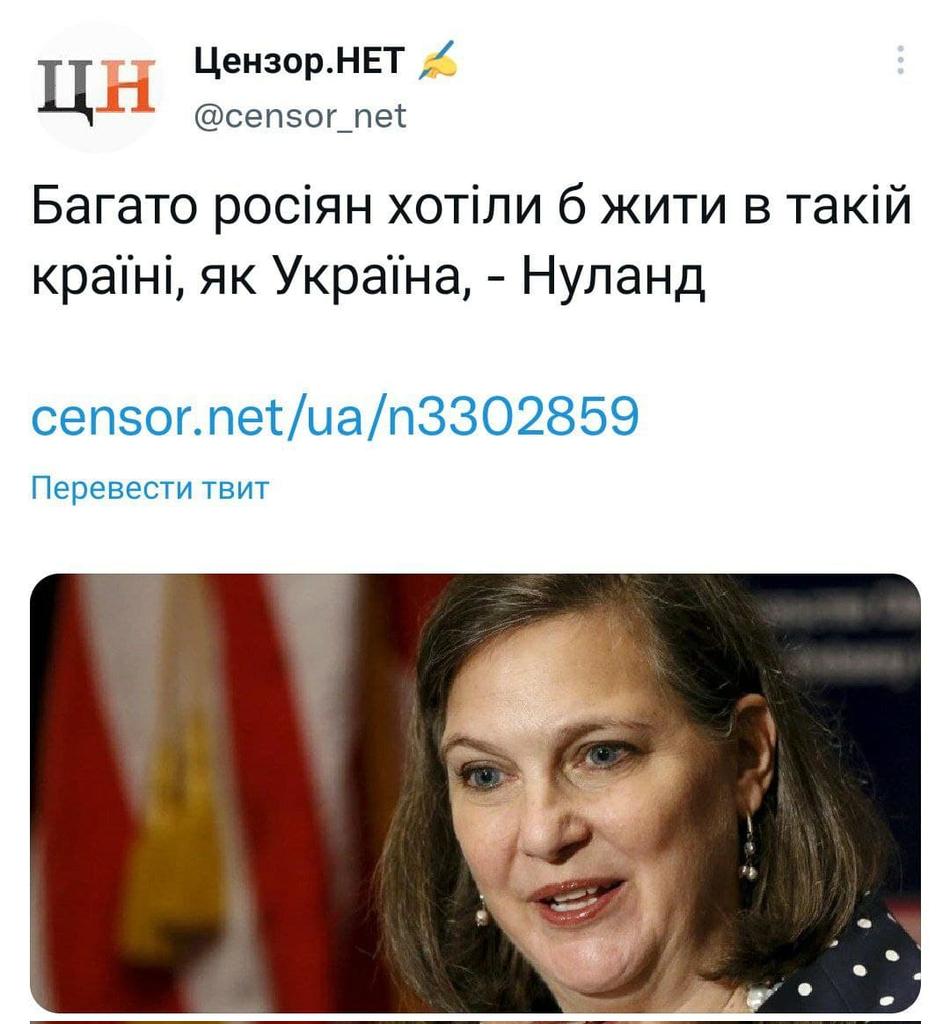The image size is (950, 1024).
Task: Click the word Україна in the tweet
Action: 371,278
